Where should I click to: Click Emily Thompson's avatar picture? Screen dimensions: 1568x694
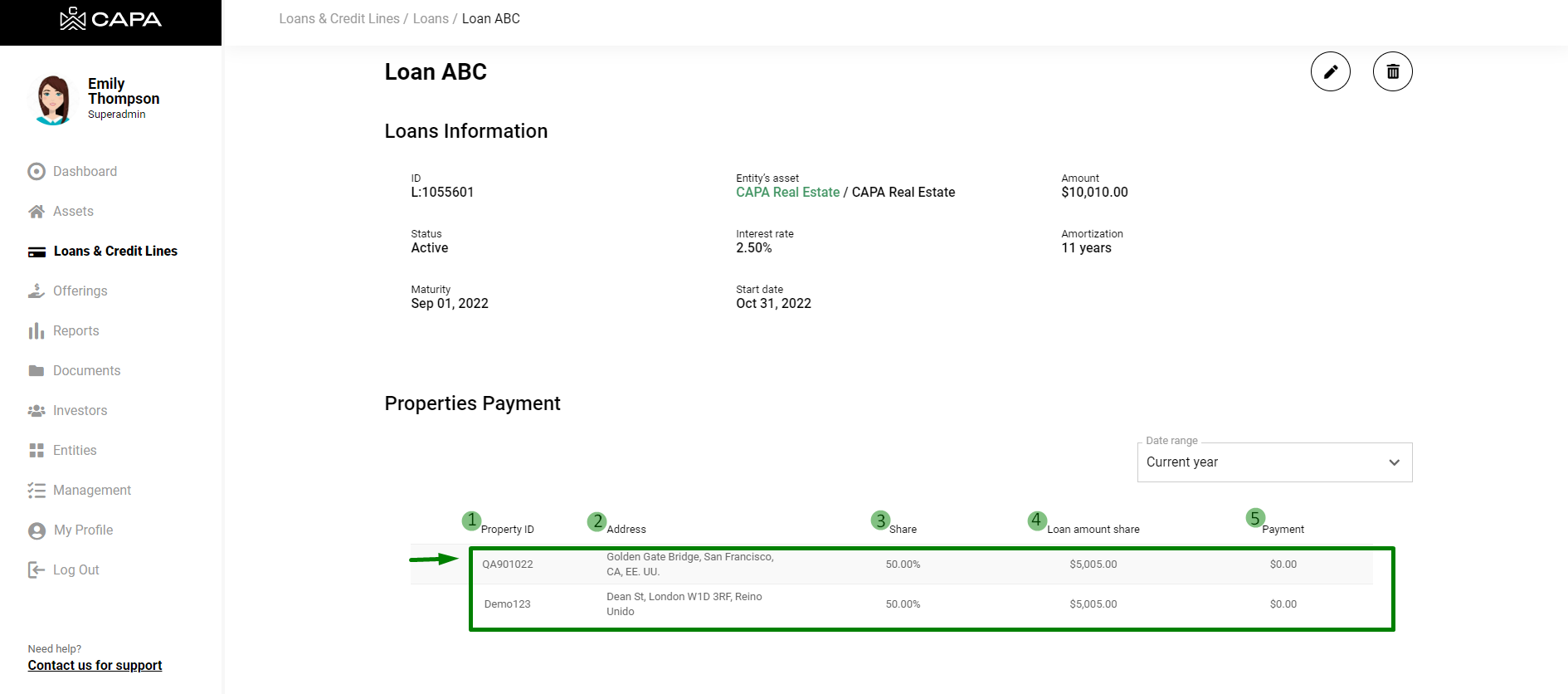(54, 100)
